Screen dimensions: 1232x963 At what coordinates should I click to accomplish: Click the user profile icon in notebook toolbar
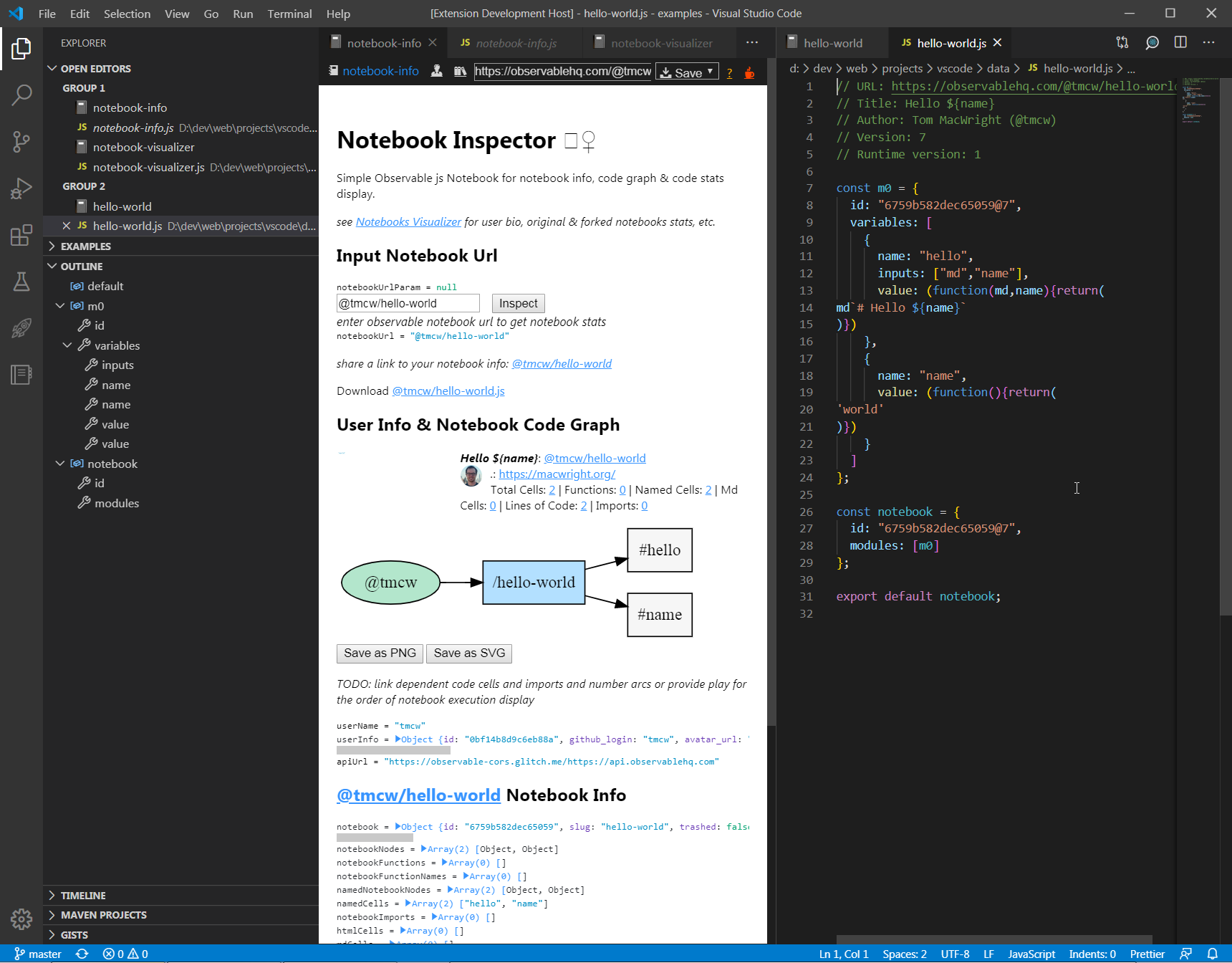tap(436, 72)
